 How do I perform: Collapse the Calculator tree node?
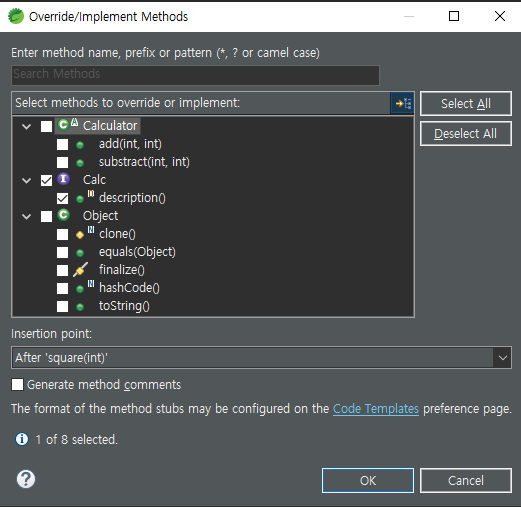(x=27, y=126)
